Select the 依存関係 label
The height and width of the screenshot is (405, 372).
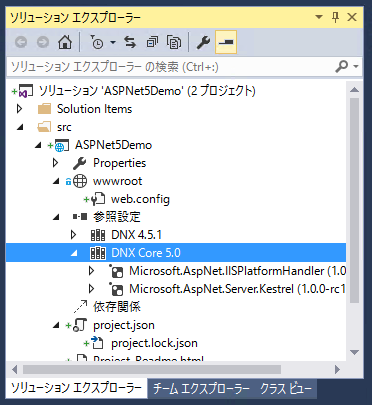117,307
